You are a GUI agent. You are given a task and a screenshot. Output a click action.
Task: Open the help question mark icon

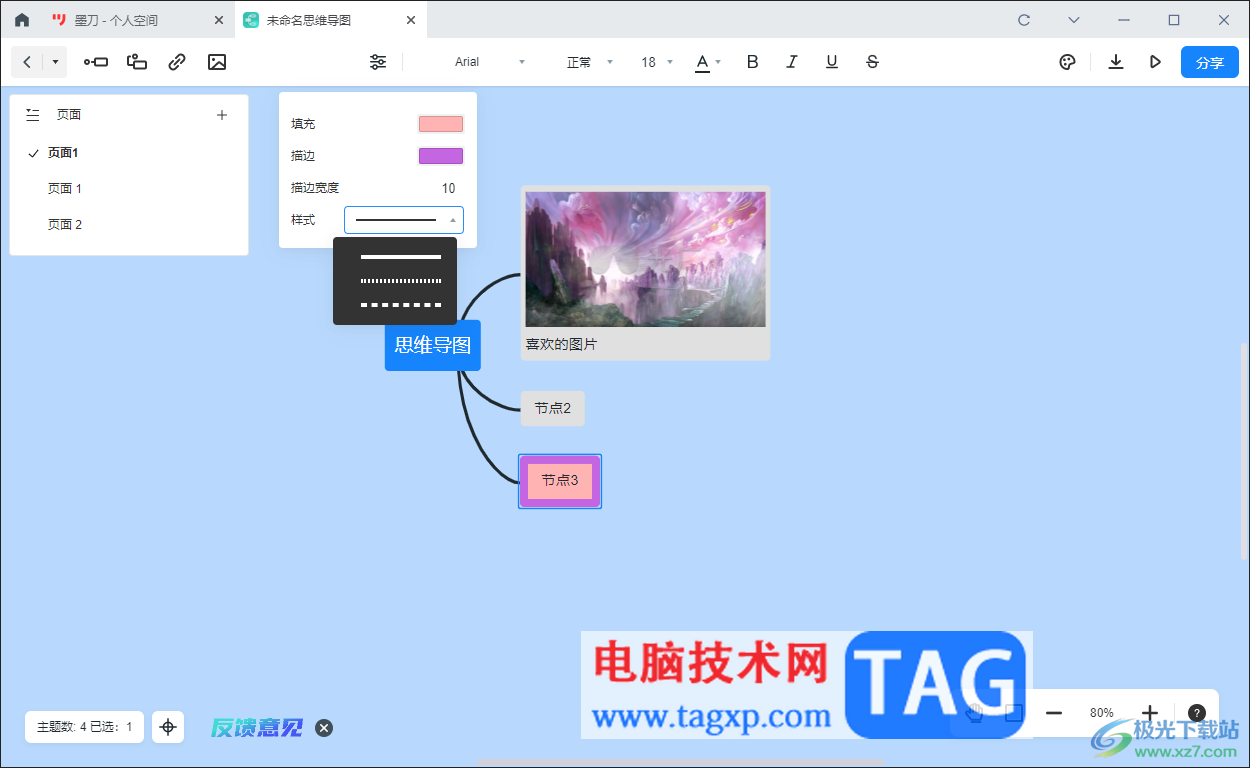pos(1197,713)
